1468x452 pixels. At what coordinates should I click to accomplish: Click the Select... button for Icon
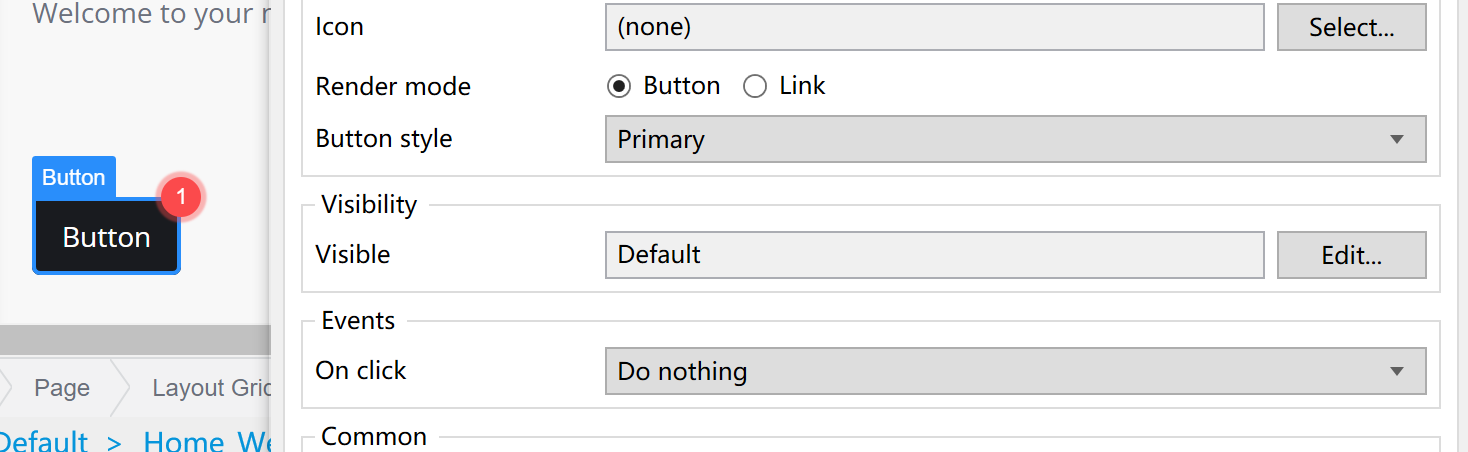(1351, 27)
